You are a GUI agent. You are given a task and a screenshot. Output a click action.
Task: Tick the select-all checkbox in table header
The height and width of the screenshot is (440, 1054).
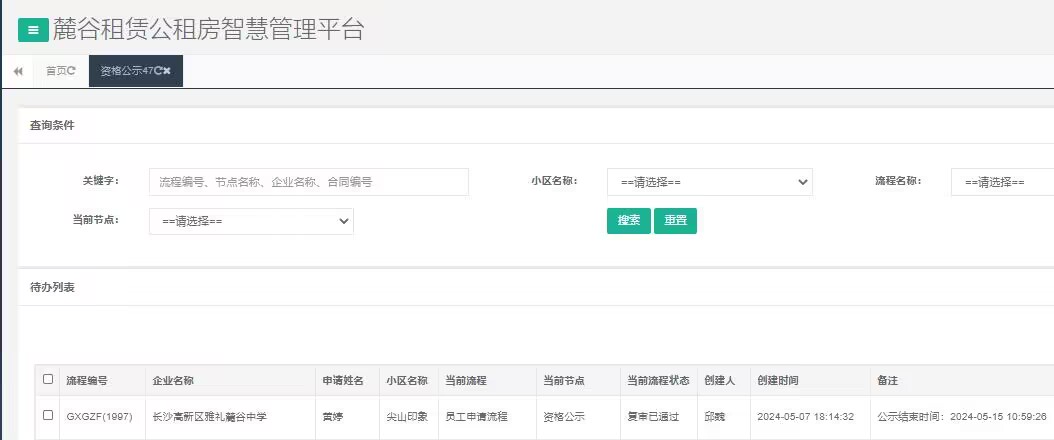pyautogui.click(x=48, y=380)
